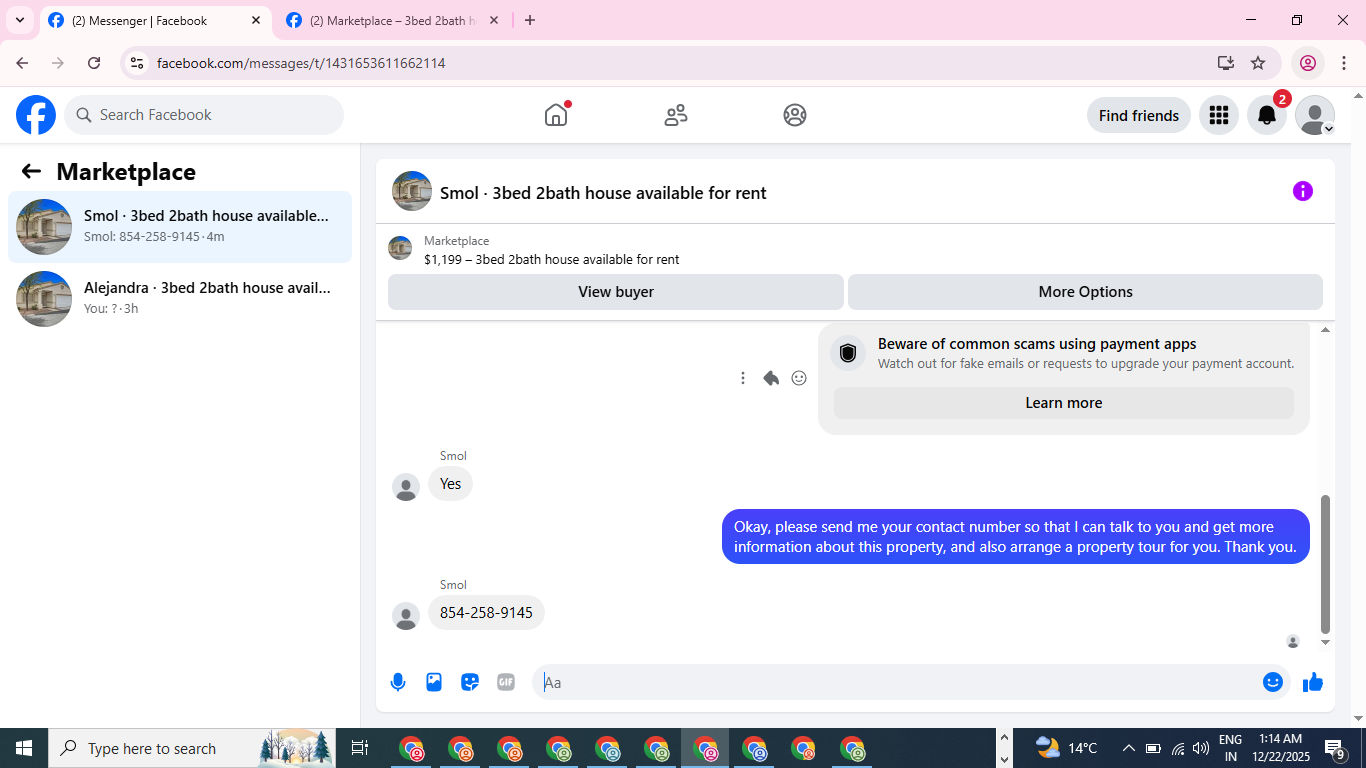Viewport: 1366px width, 768px height.
Task: Click Learn more about payment scams
Action: [x=1064, y=403]
